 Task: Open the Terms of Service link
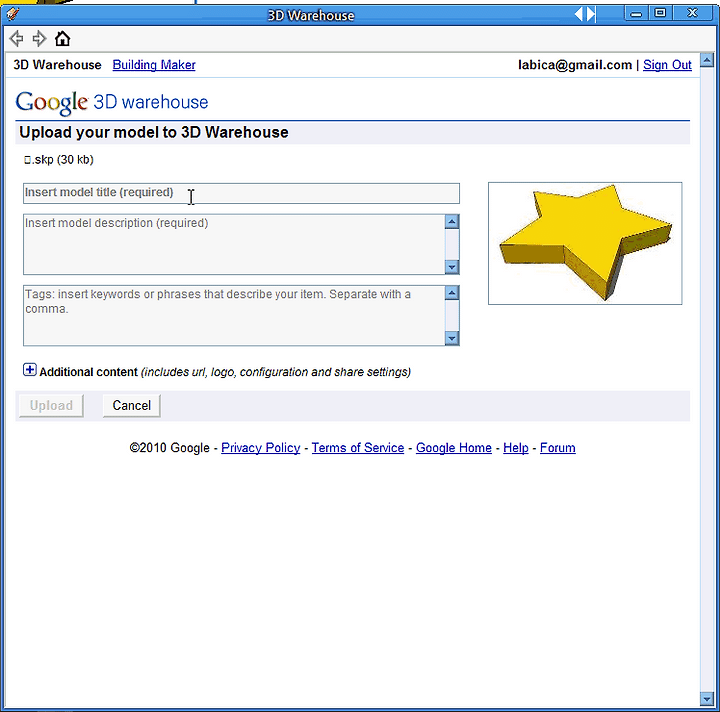(358, 448)
